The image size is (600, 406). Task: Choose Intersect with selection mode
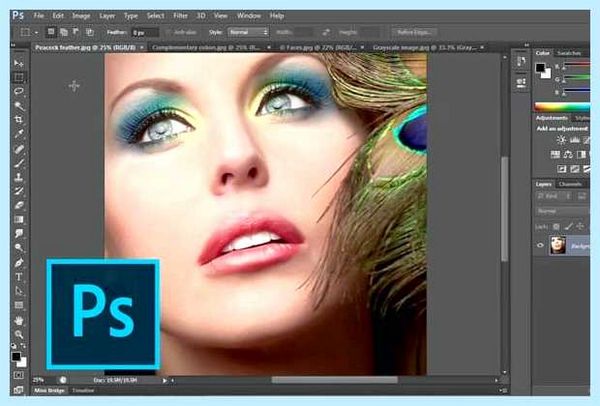[x=90, y=32]
